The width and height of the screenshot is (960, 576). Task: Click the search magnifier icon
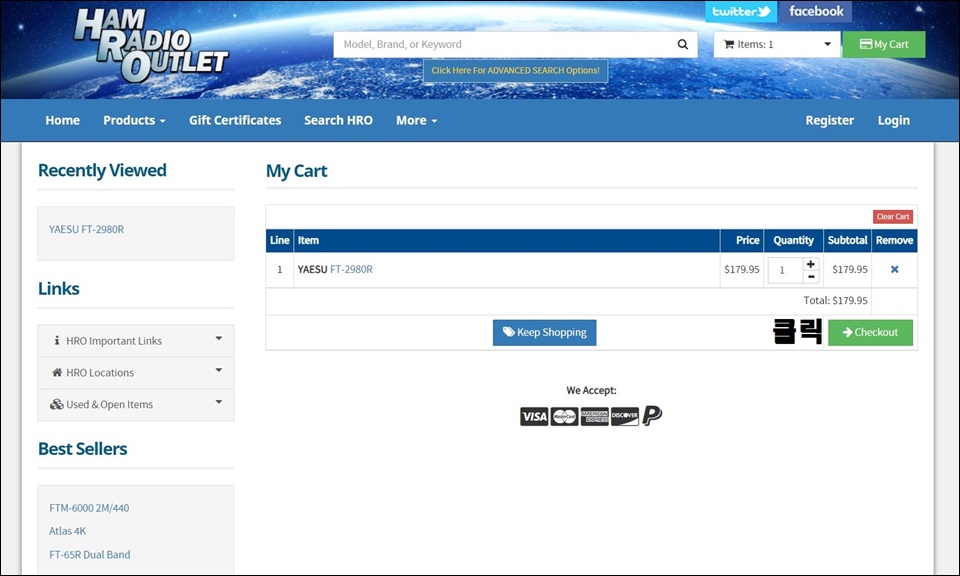pos(683,44)
